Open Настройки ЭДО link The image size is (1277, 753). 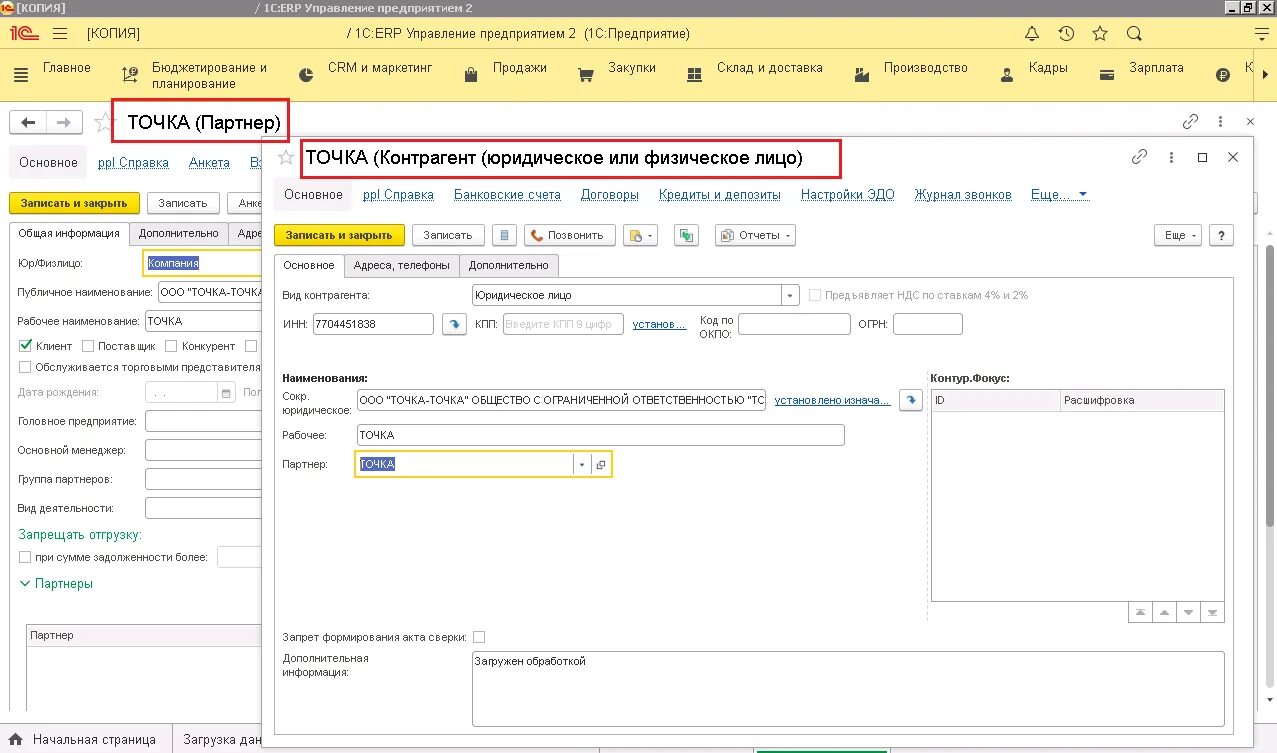pyautogui.click(x=848, y=195)
